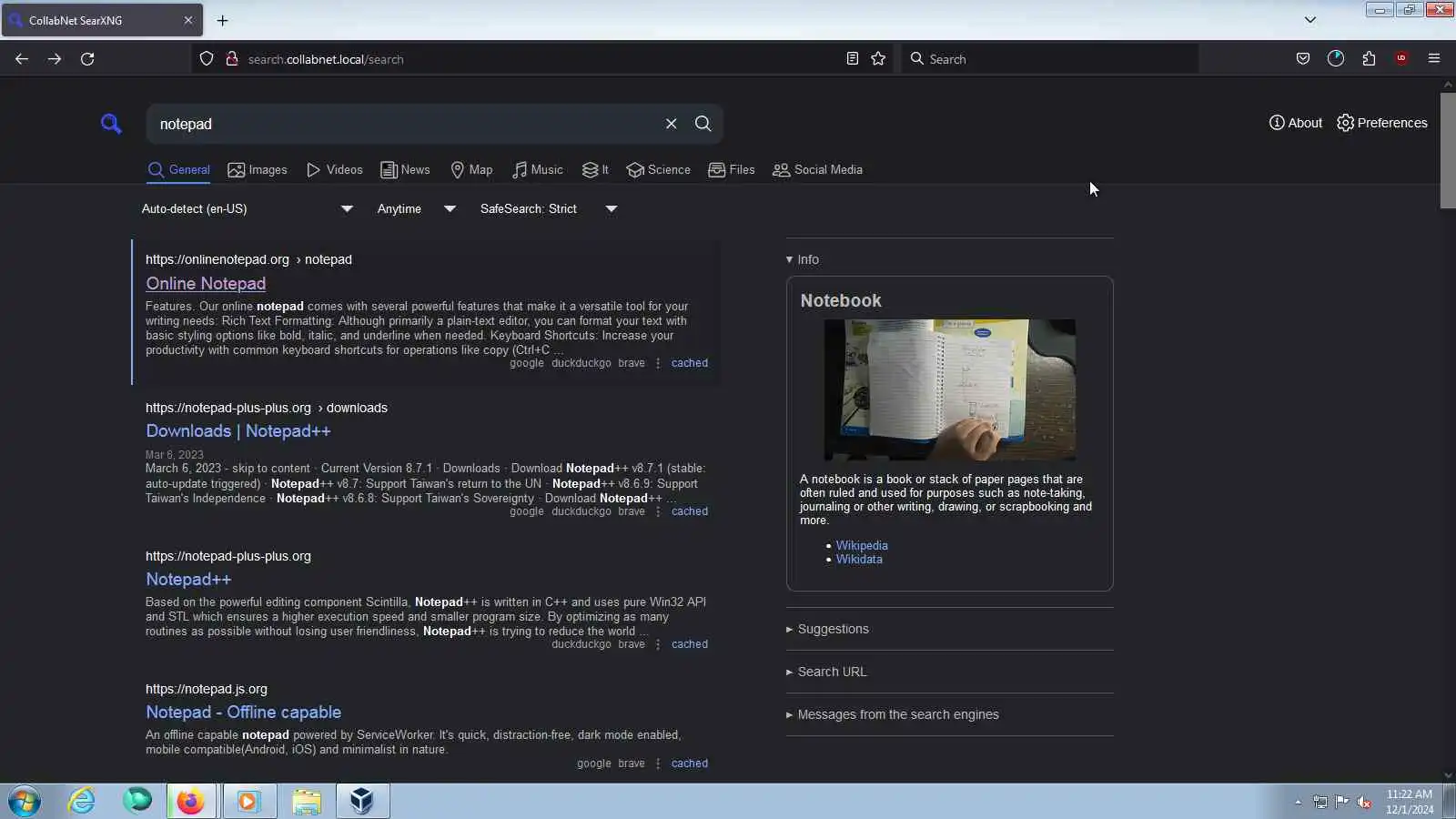The width and height of the screenshot is (1456, 819).
Task: Open the Downloads | Notepad++ result
Action: pyautogui.click(x=238, y=431)
